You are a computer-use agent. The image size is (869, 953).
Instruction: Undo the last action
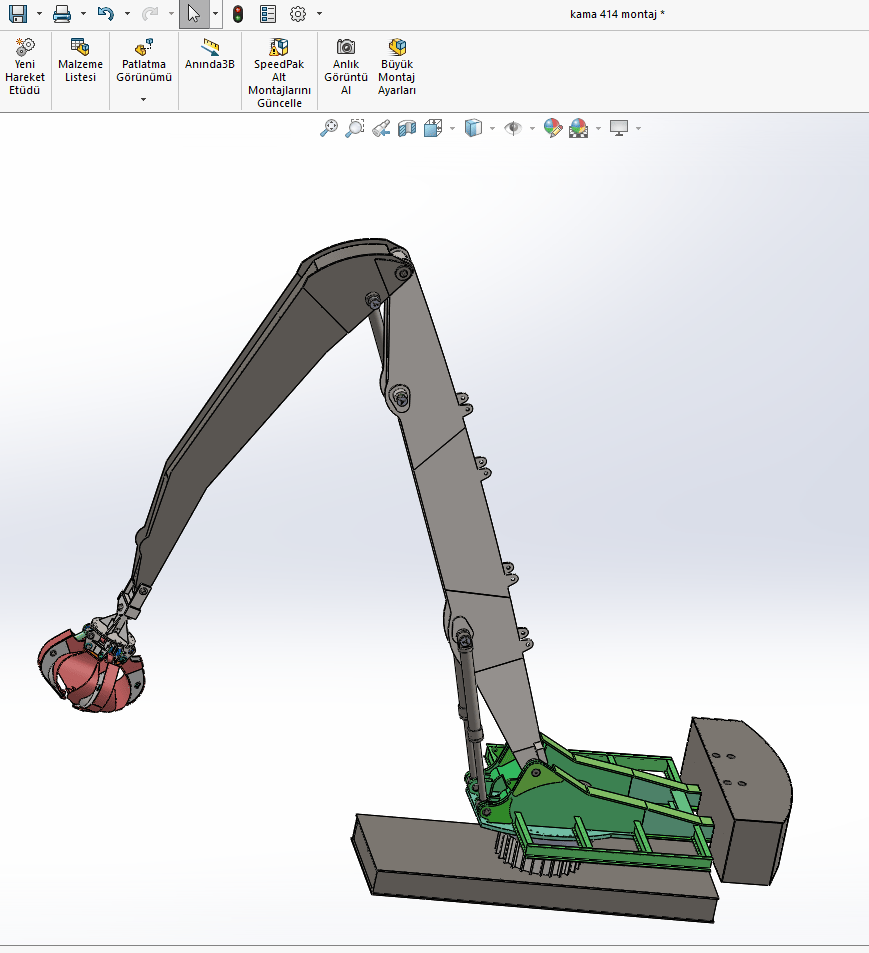click(x=106, y=14)
